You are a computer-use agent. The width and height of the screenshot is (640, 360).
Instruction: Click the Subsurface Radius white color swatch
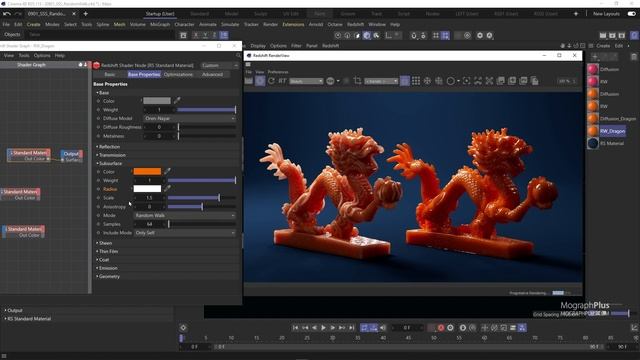click(x=147, y=189)
